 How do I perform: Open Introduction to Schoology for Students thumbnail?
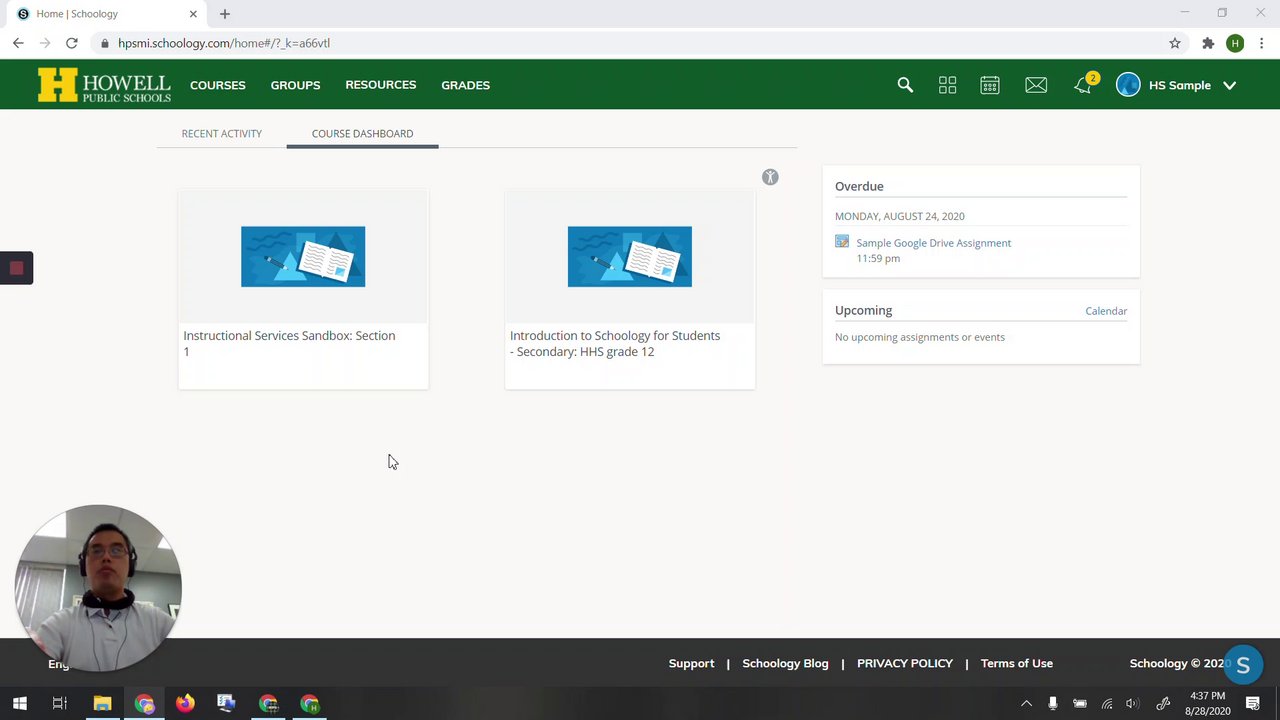pos(630,257)
